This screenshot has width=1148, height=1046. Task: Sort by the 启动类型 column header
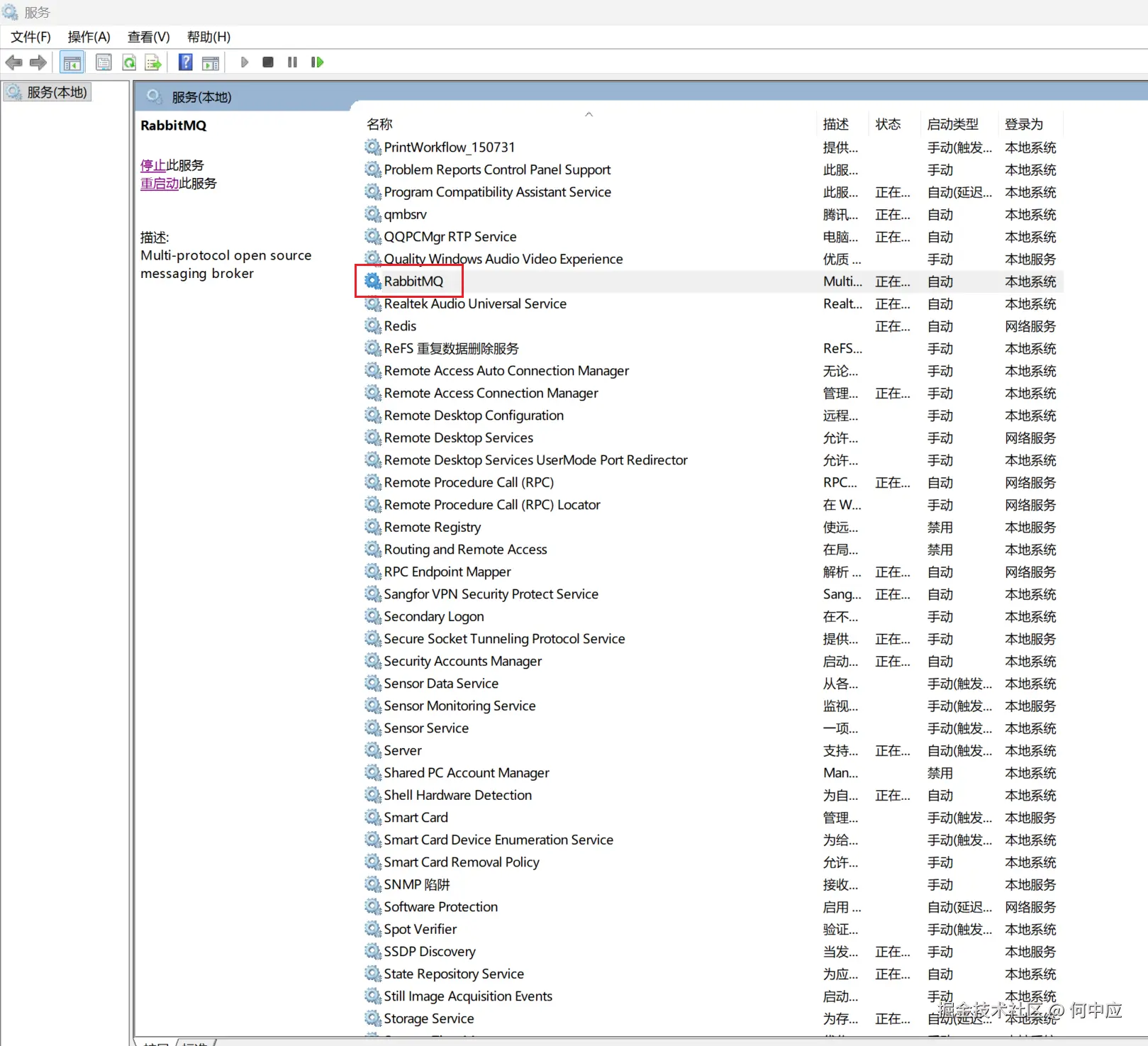953,124
